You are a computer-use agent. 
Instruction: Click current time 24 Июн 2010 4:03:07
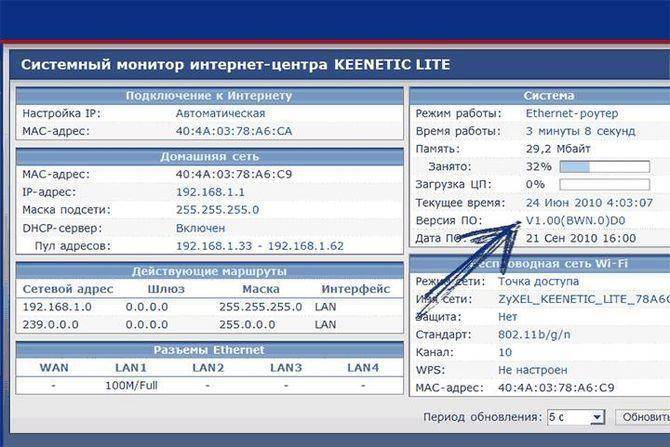tap(589, 203)
